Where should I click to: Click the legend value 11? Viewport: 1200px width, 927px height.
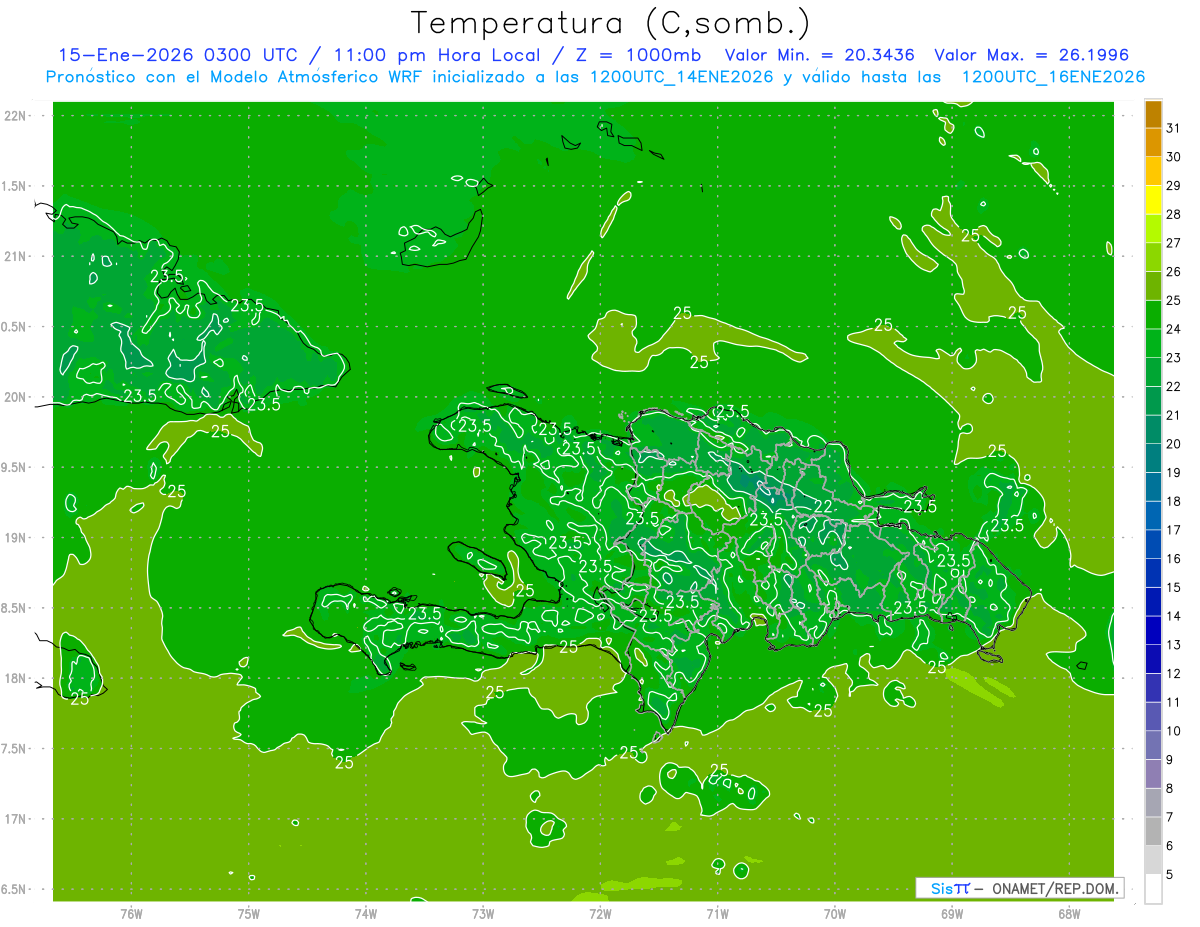(1174, 702)
